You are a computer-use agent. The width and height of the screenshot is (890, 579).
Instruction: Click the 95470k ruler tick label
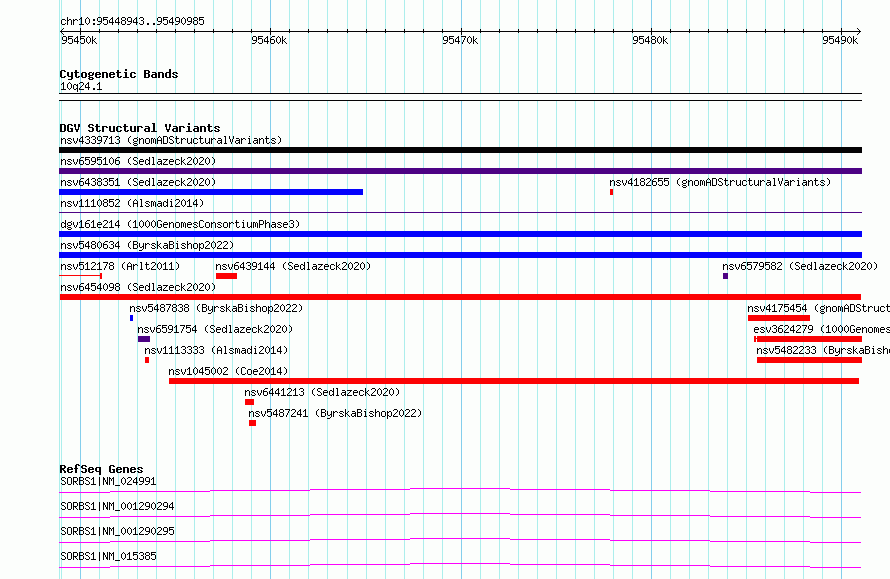click(x=460, y=40)
